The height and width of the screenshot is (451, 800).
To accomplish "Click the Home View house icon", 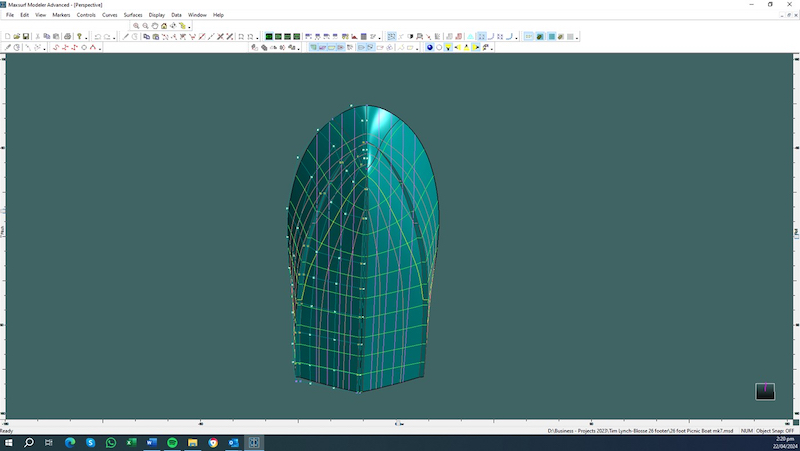I will tap(164, 26).
